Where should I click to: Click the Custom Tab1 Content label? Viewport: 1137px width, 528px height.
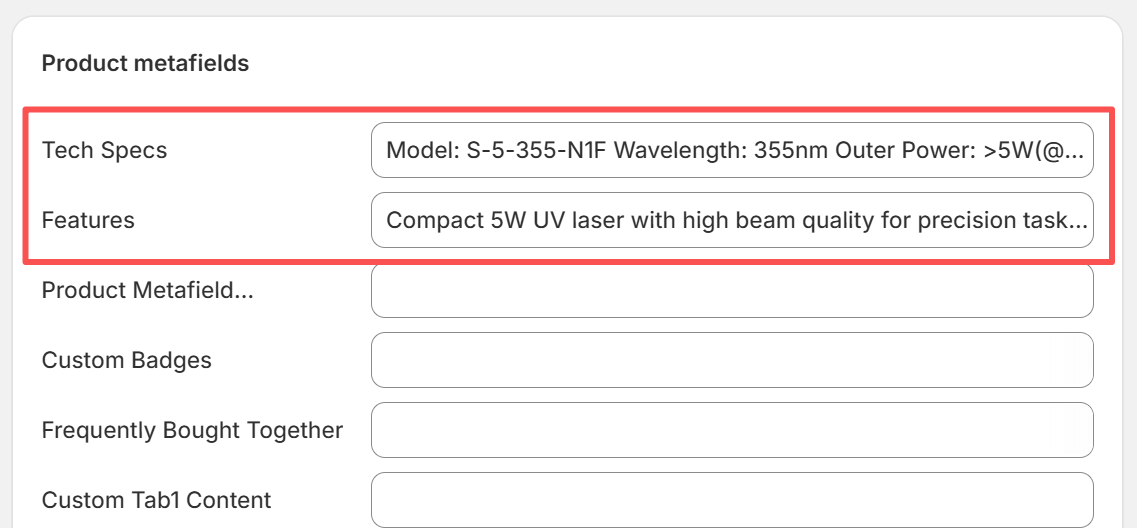(x=156, y=499)
